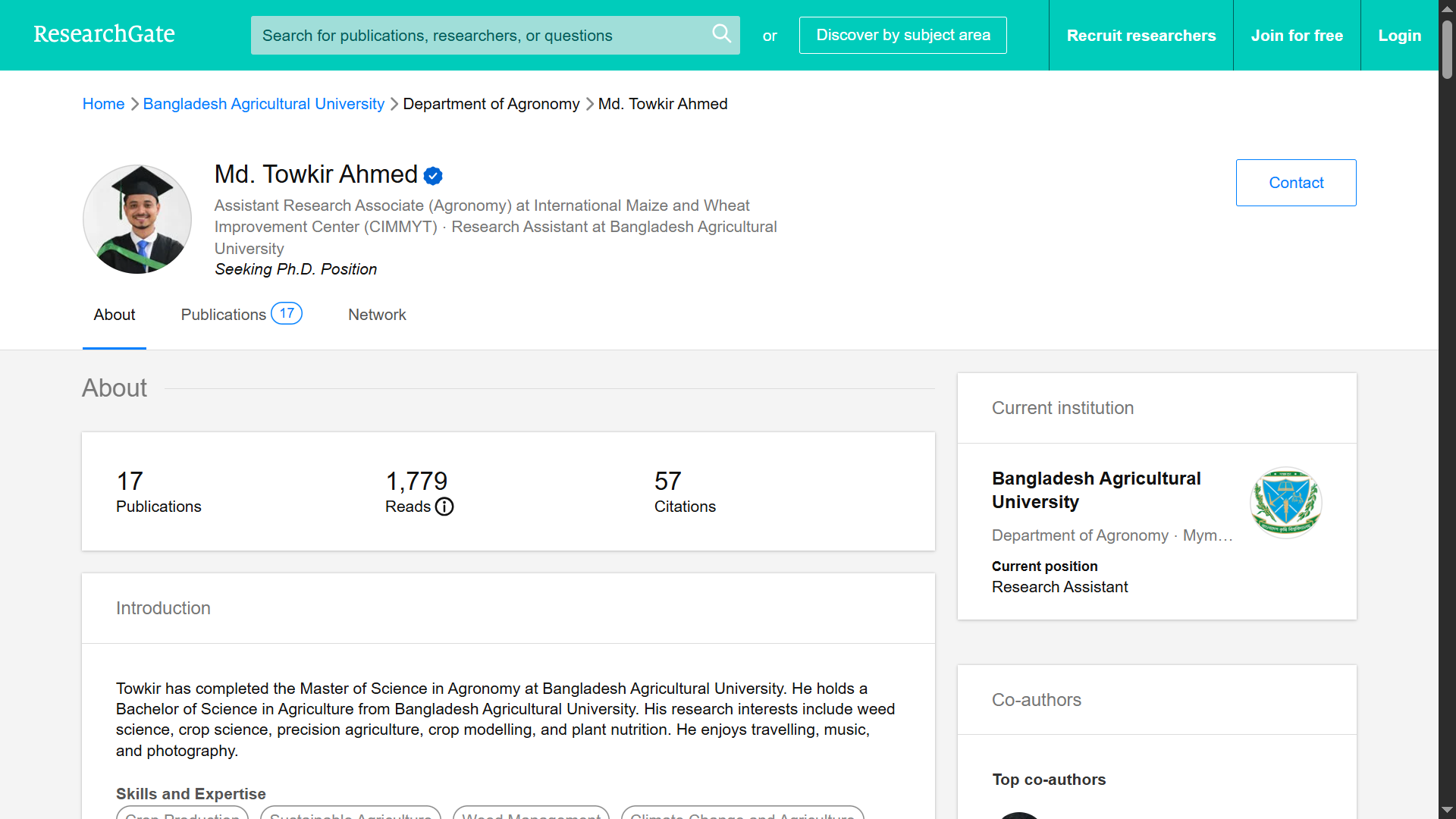Click the ResearchGate logo
This screenshot has height=819, width=1456.
(104, 34)
